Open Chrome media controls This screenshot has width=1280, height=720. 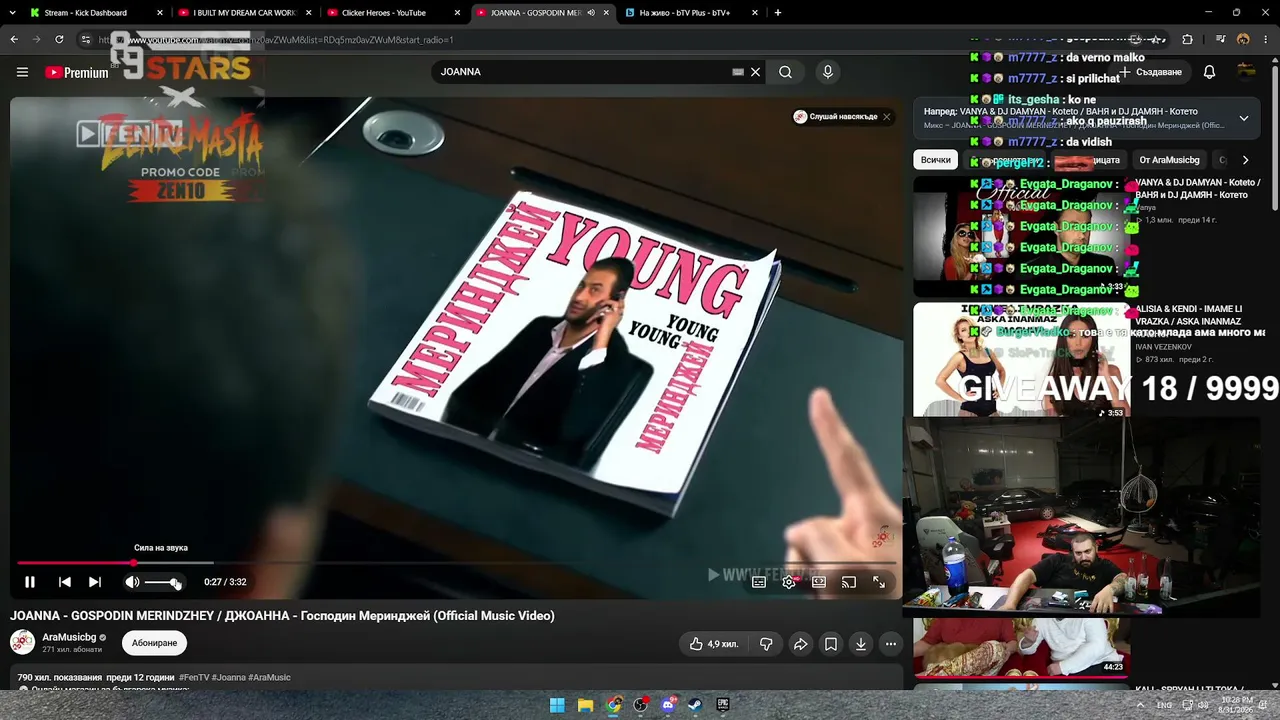point(1221,40)
